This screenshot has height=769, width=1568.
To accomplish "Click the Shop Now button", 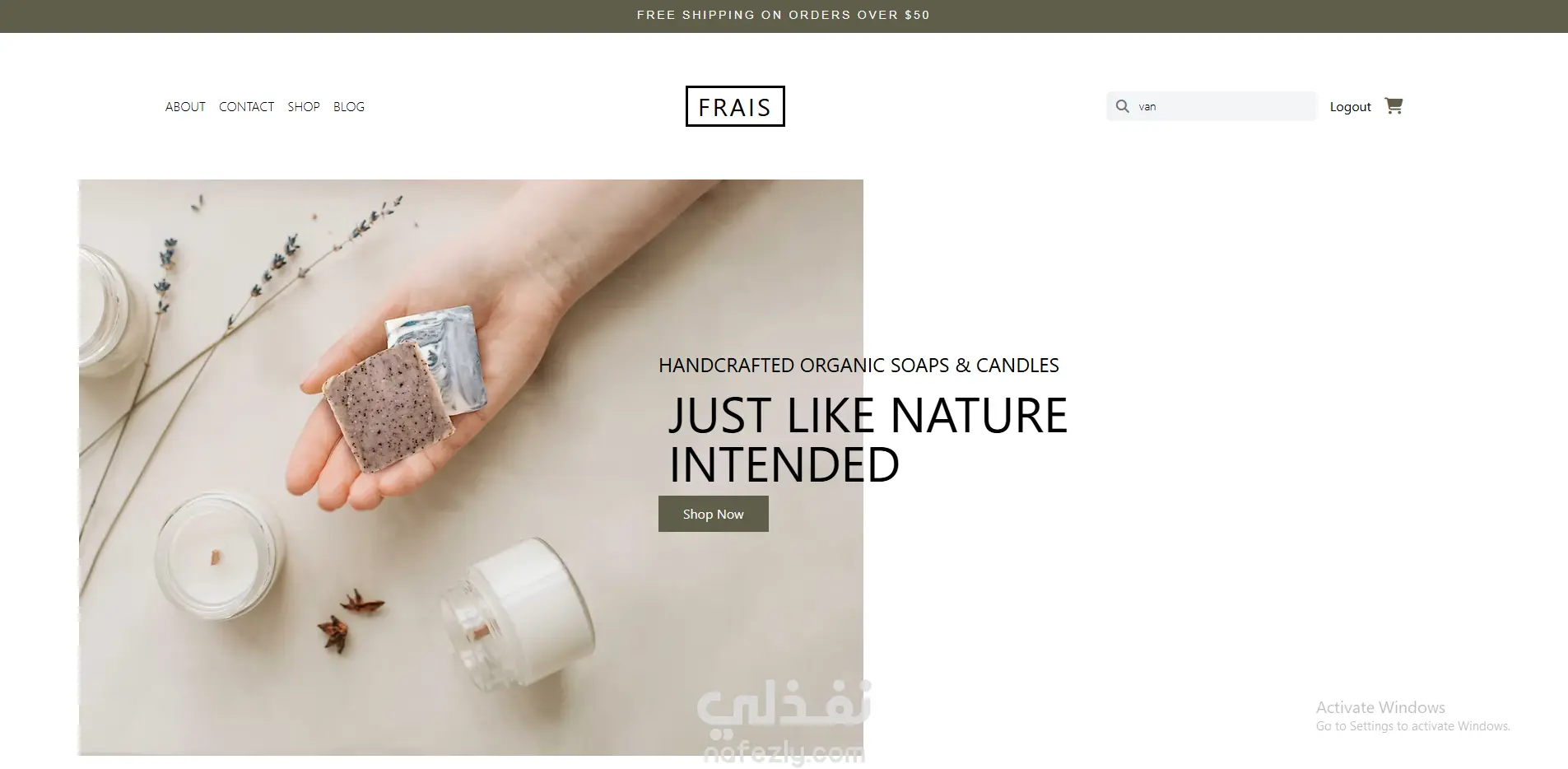I will (x=714, y=514).
